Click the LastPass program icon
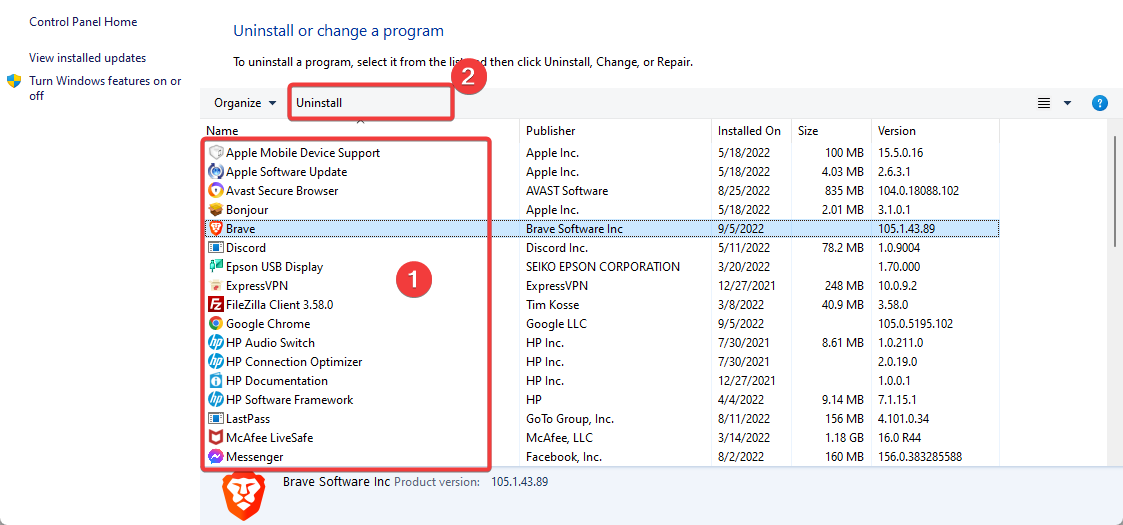Screen dimensions: 1123x525 [x=215, y=419]
